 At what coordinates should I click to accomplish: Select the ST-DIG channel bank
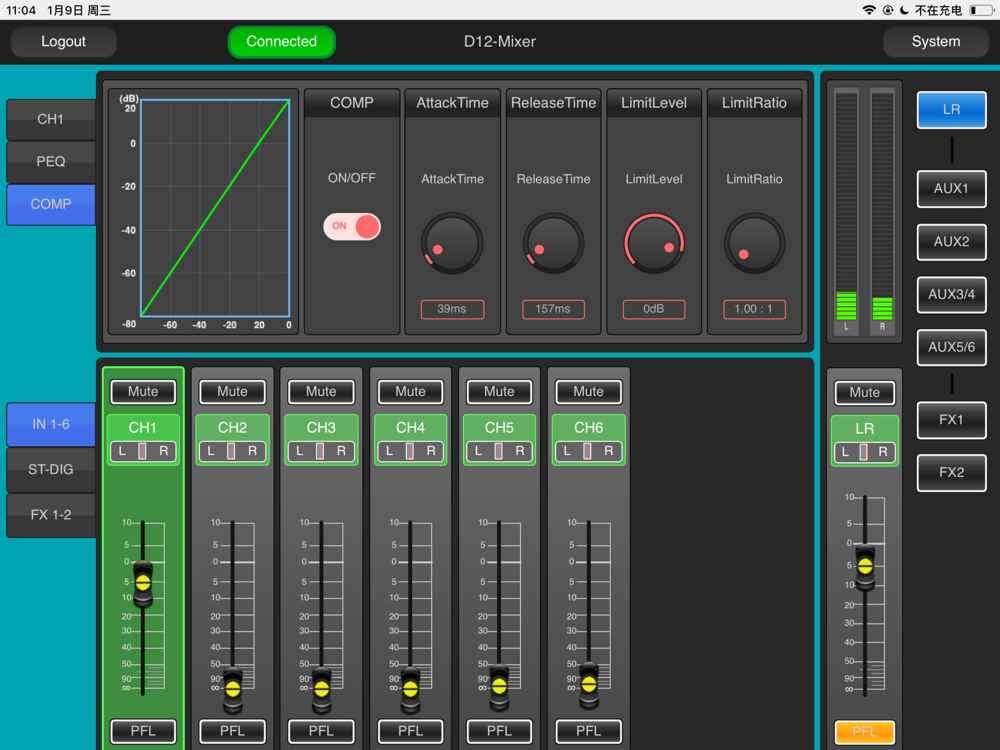(50, 469)
